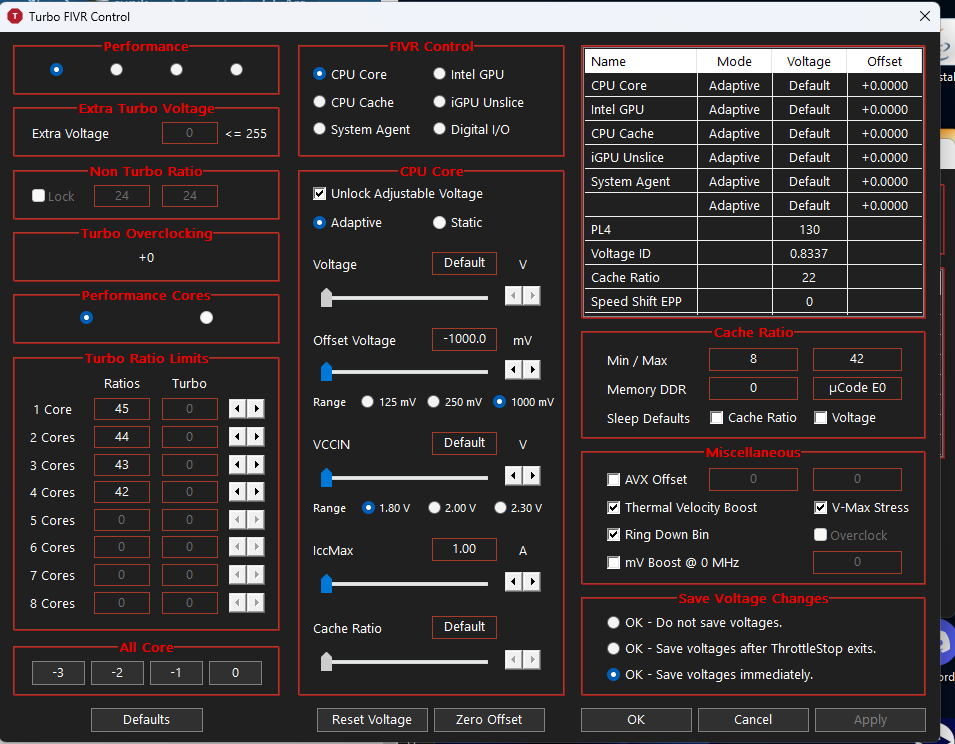Click the All Core -1 button
955x744 pixels.
[176, 673]
